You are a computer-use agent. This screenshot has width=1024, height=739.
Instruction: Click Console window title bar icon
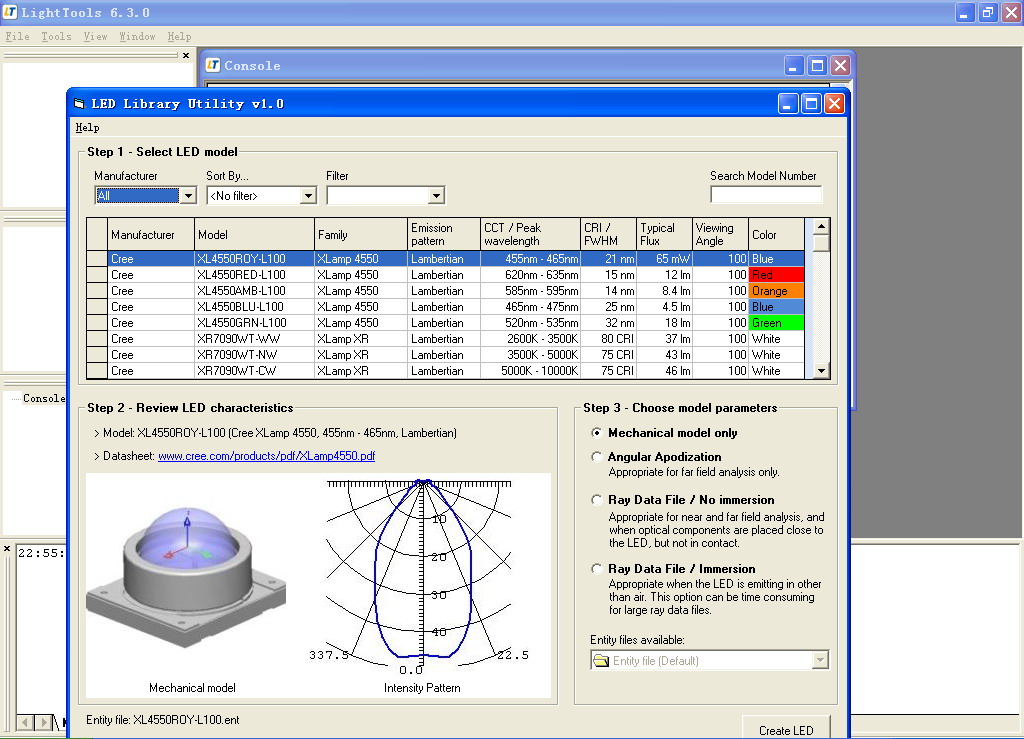213,65
